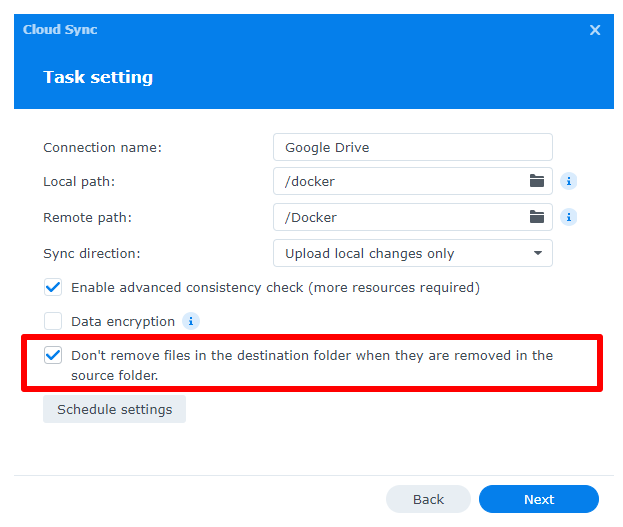Uncheck Don't remove files in destination checkbox
Viewport: 623px width, 527px height.
tap(53, 356)
